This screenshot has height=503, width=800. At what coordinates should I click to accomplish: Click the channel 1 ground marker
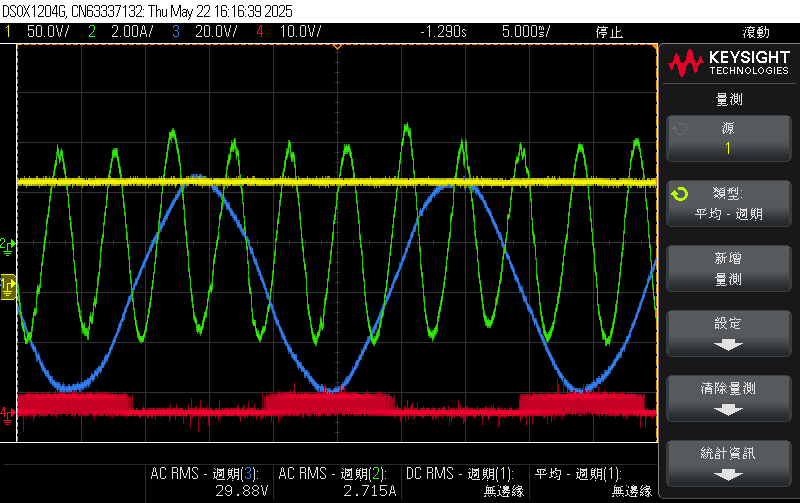pos(8,287)
